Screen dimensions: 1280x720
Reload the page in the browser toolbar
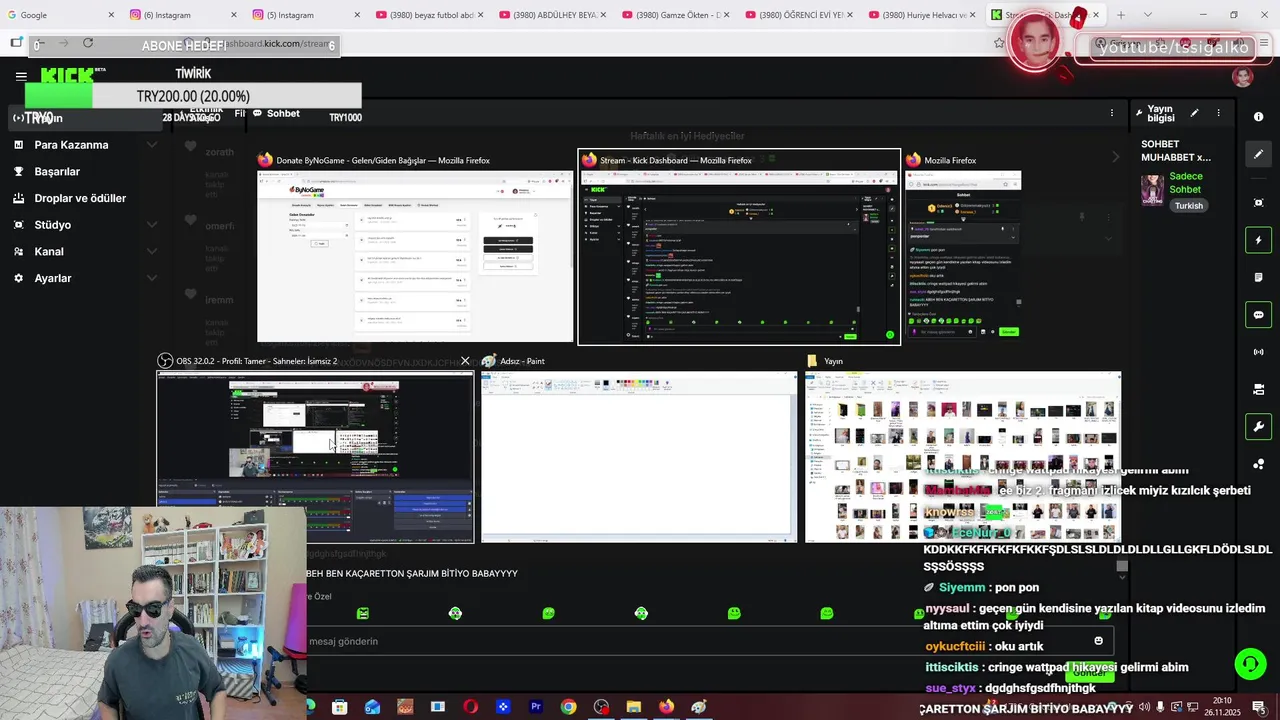point(88,43)
